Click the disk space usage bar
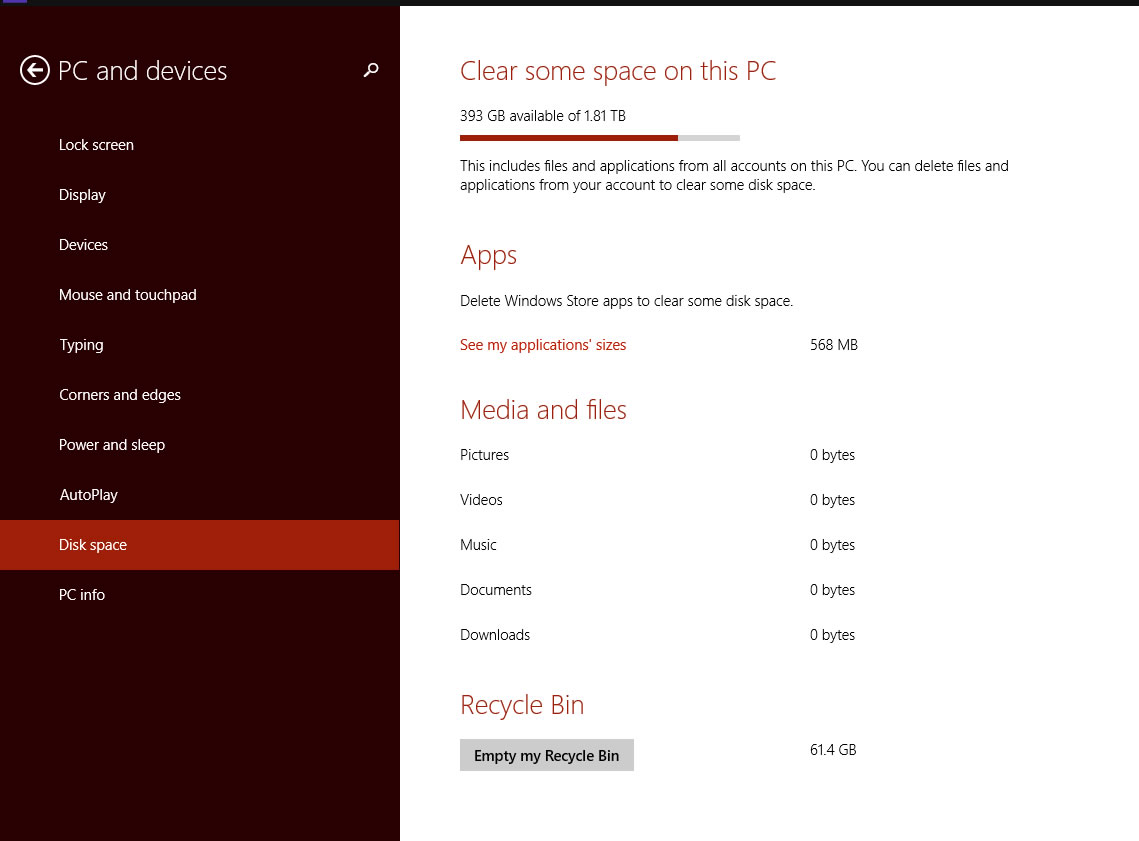The height and width of the screenshot is (841, 1139). (x=599, y=137)
